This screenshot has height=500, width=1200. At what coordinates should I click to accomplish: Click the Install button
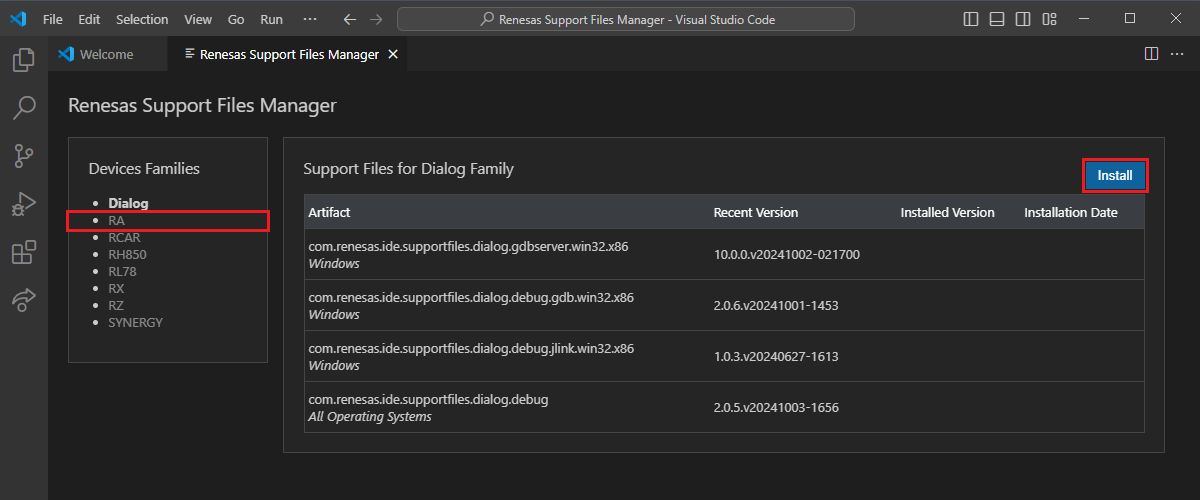[x=1115, y=176]
